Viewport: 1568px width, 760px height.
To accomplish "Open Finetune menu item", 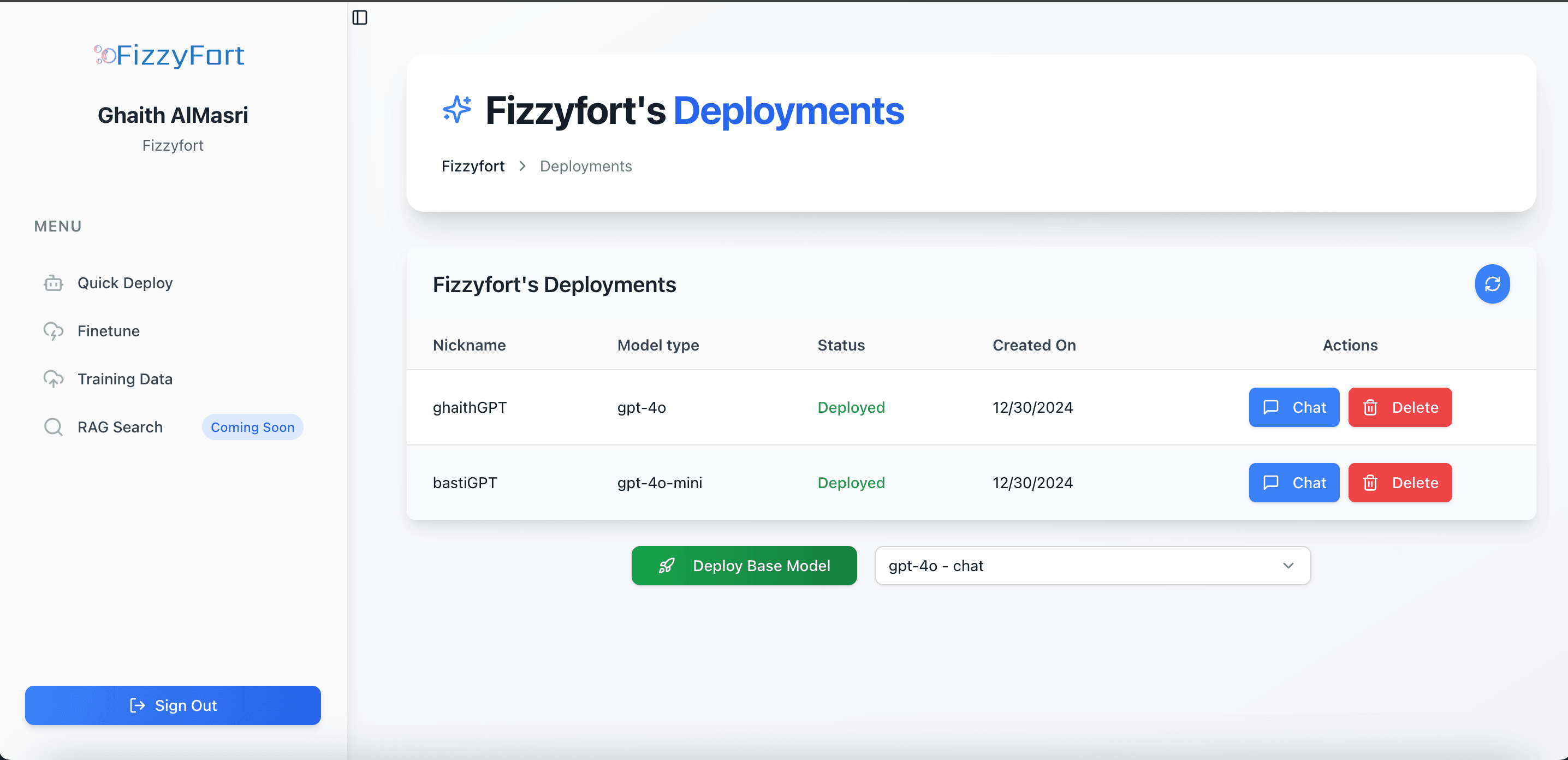I will tap(107, 330).
